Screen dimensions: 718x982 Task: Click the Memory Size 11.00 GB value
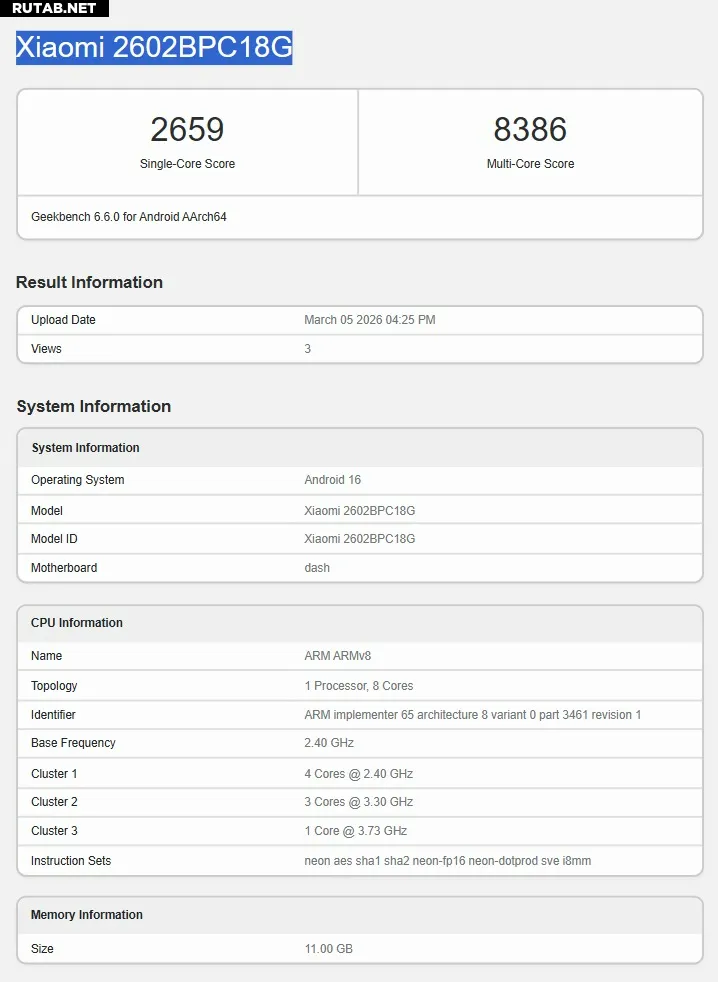click(x=328, y=949)
